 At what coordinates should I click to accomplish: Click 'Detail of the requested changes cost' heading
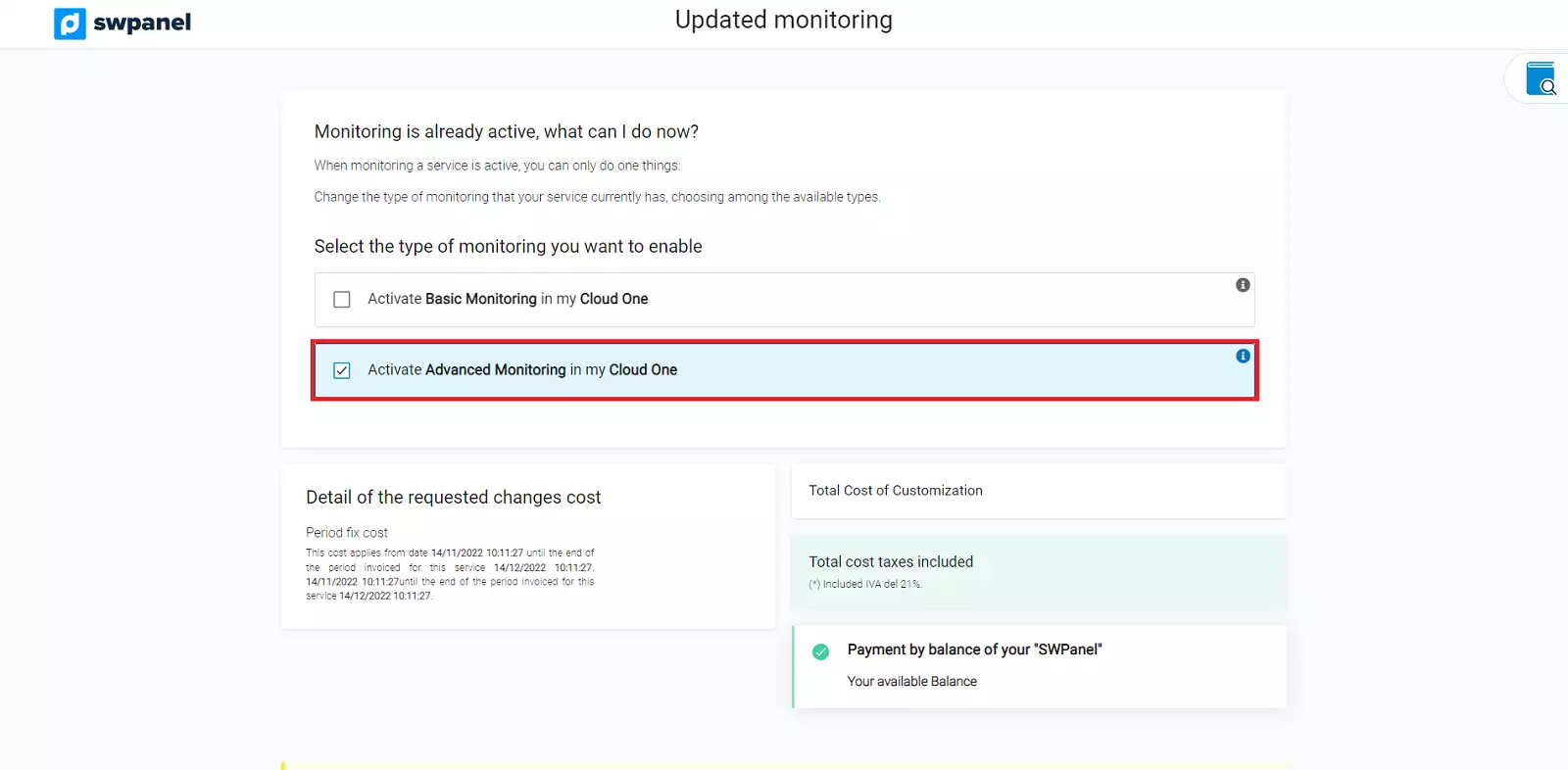tap(453, 498)
